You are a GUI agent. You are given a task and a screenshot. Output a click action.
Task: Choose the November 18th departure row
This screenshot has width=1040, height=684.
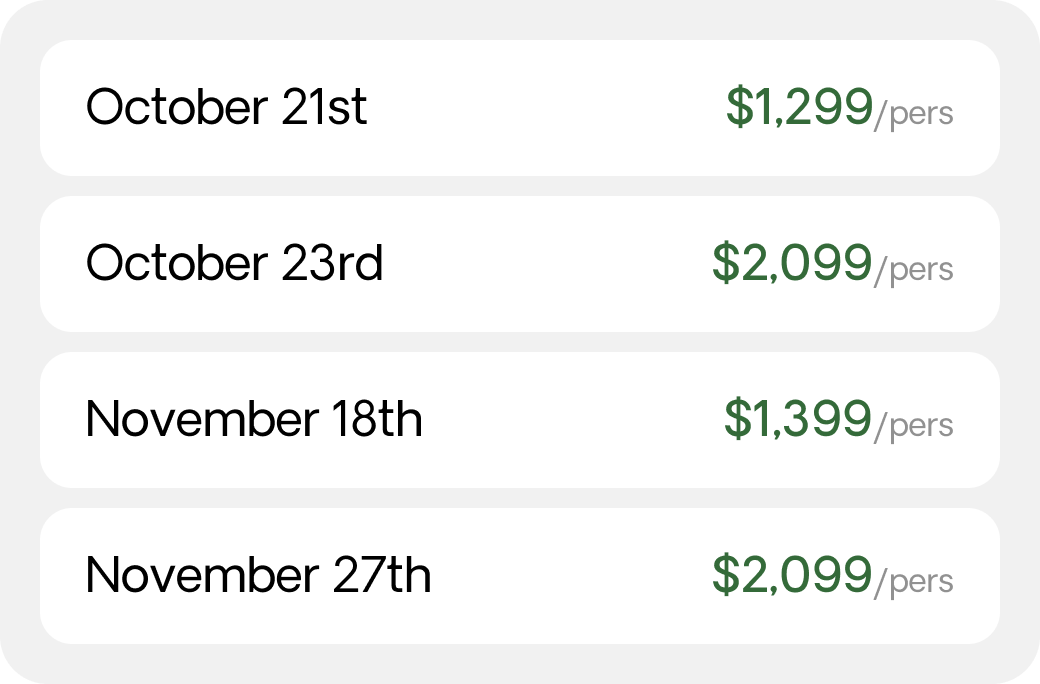(x=520, y=420)
